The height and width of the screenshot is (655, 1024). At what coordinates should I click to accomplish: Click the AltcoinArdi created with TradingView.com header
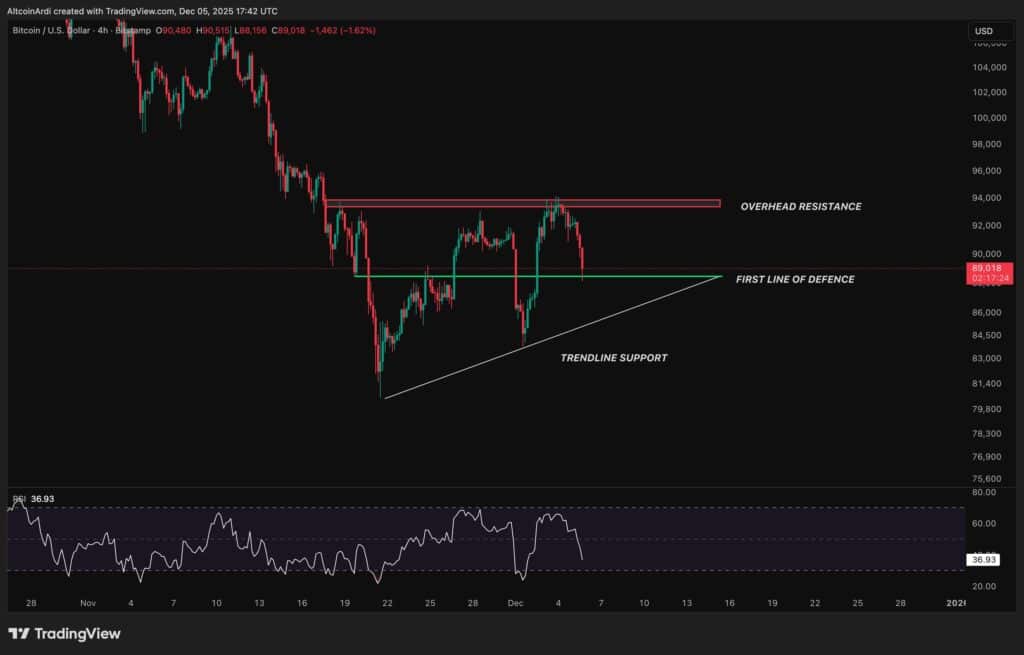[x=142, y=11]
